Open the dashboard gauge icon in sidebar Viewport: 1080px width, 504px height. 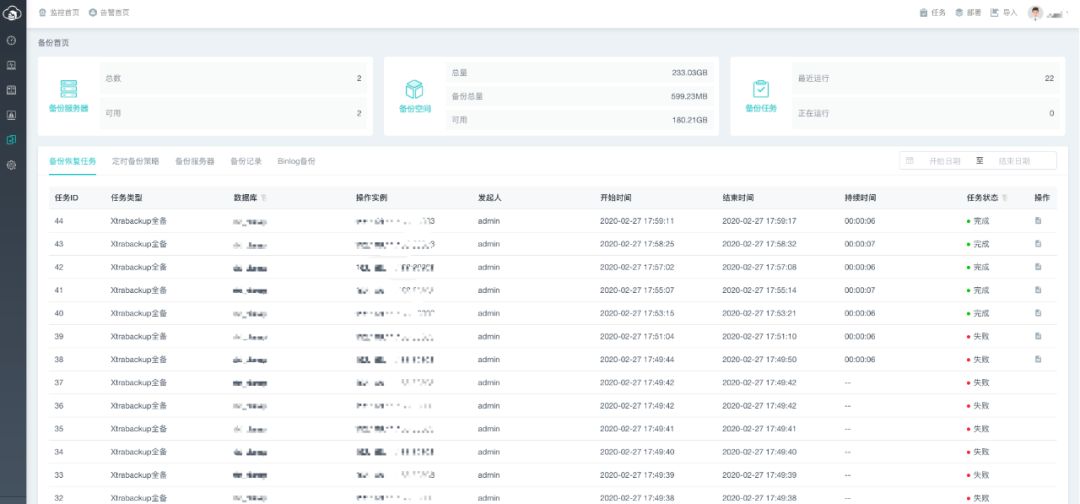click(11, 40)
